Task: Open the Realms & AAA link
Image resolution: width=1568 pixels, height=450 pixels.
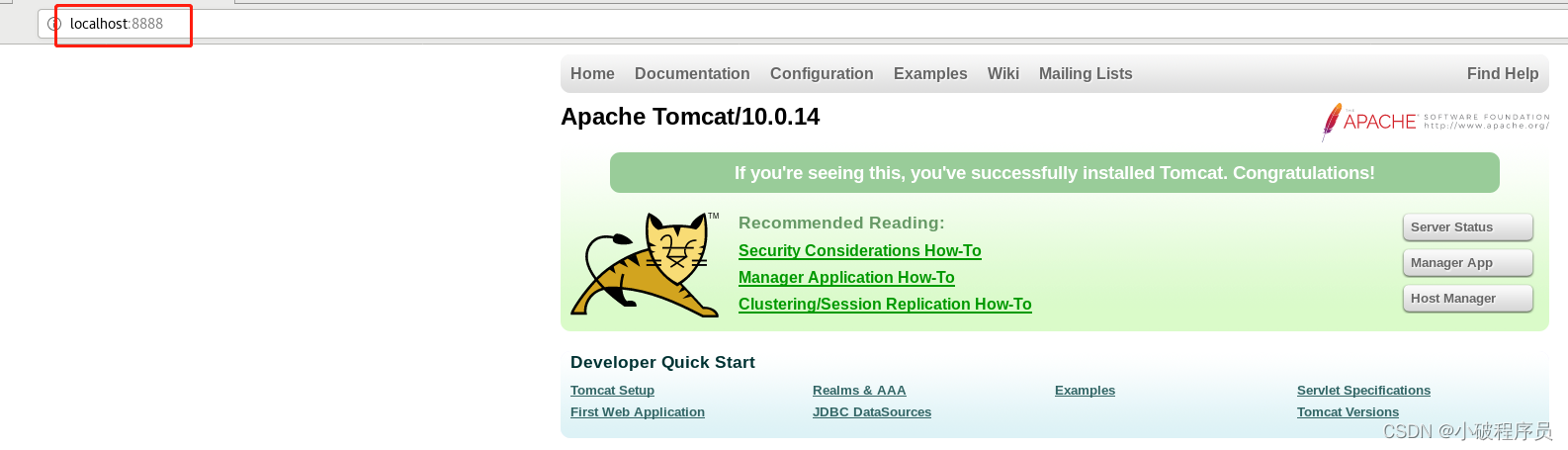Action: pyautogui.click(x=859, y=391)
